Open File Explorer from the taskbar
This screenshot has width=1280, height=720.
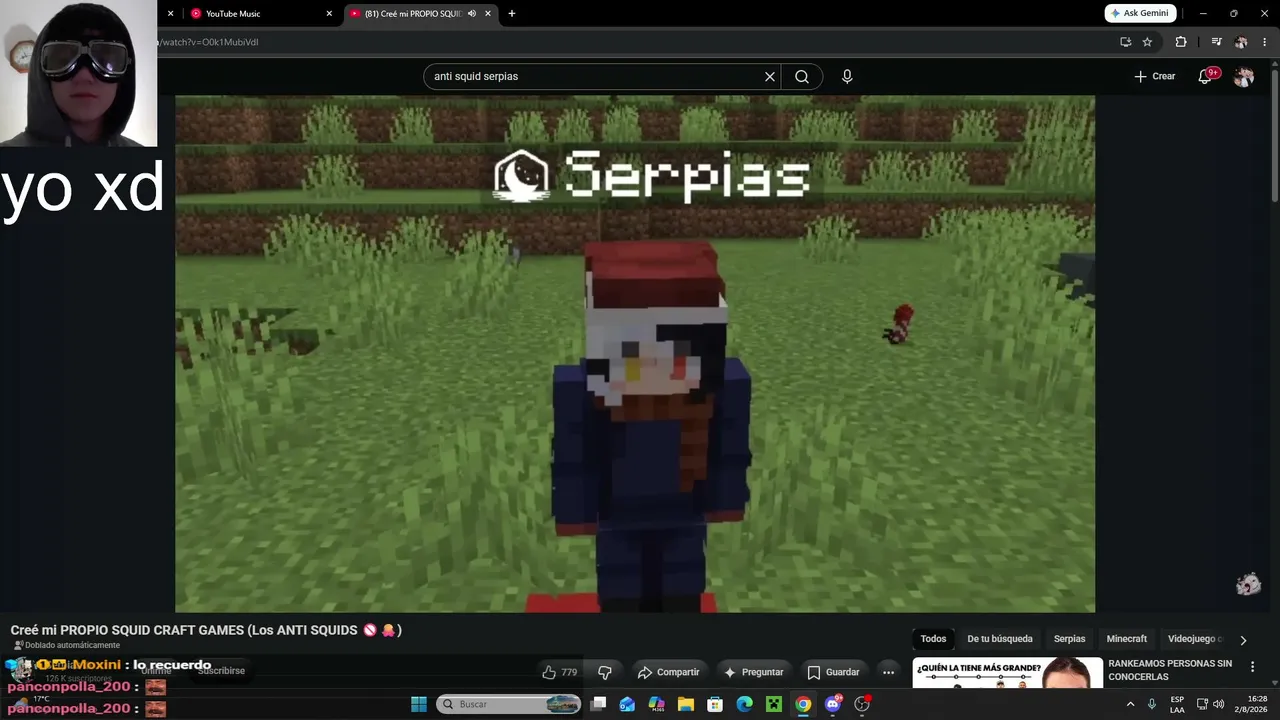coord(686,704)
